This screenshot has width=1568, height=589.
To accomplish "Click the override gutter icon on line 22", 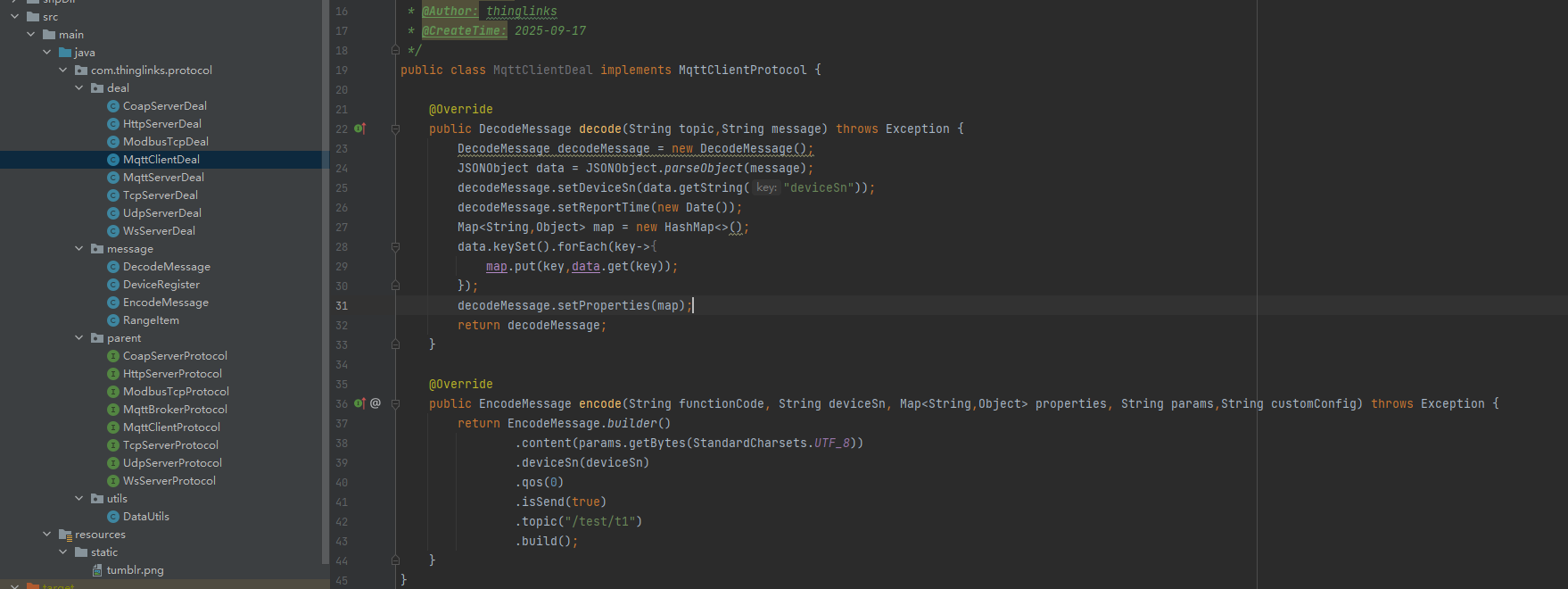I will click(359, 129).
